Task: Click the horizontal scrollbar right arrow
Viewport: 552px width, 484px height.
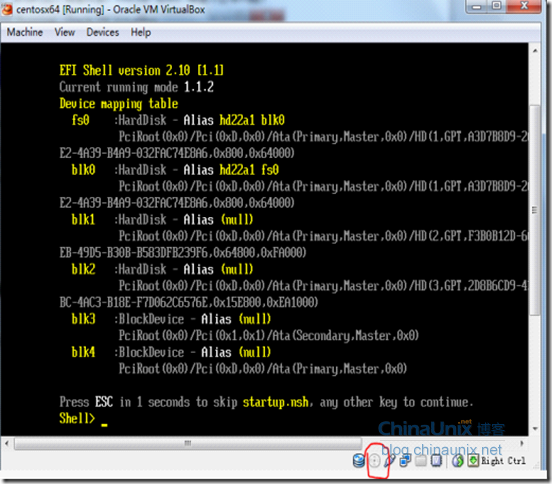Action: click(x=522, y=444)
